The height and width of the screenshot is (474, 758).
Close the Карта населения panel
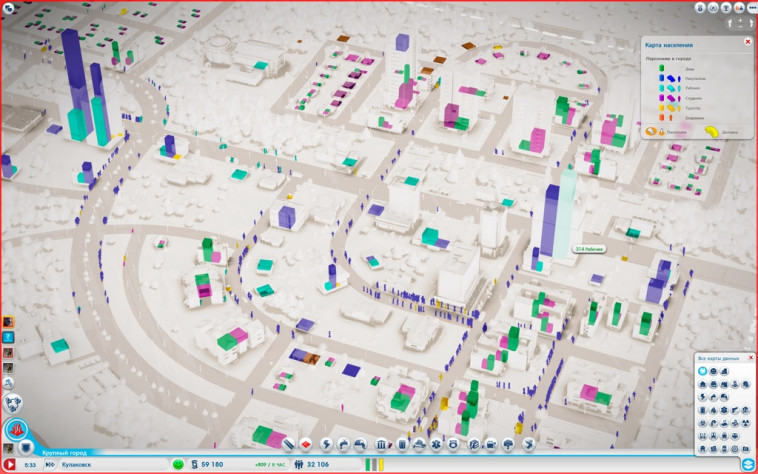[748, 42]
